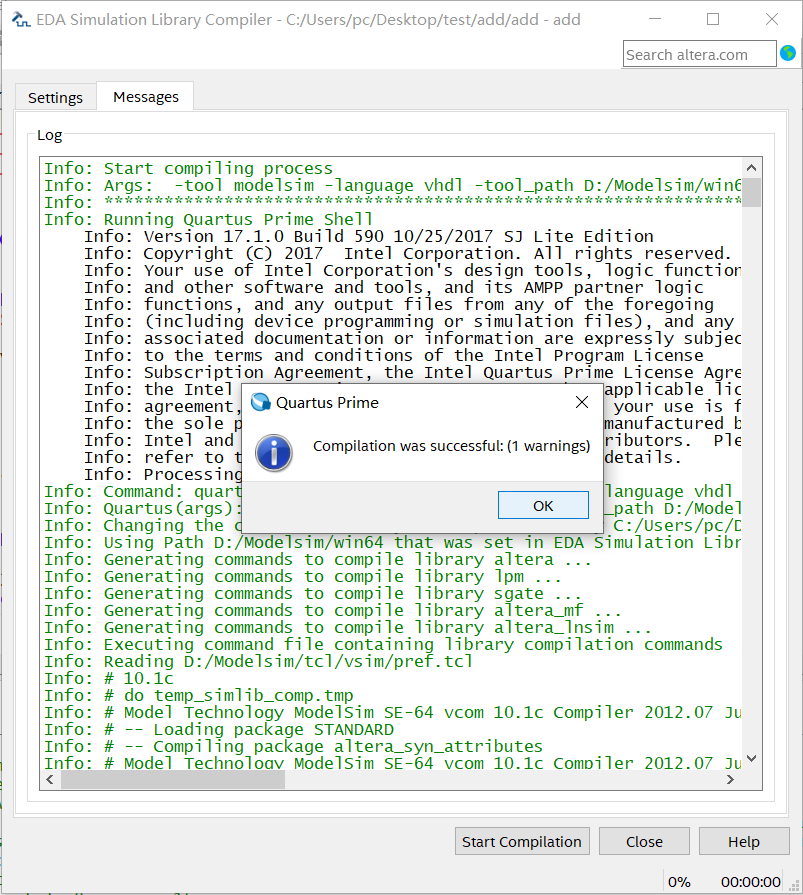Click log line 'Using Path D:/Modelsim/win64'
803x895 pixels.
pos(393,542)
